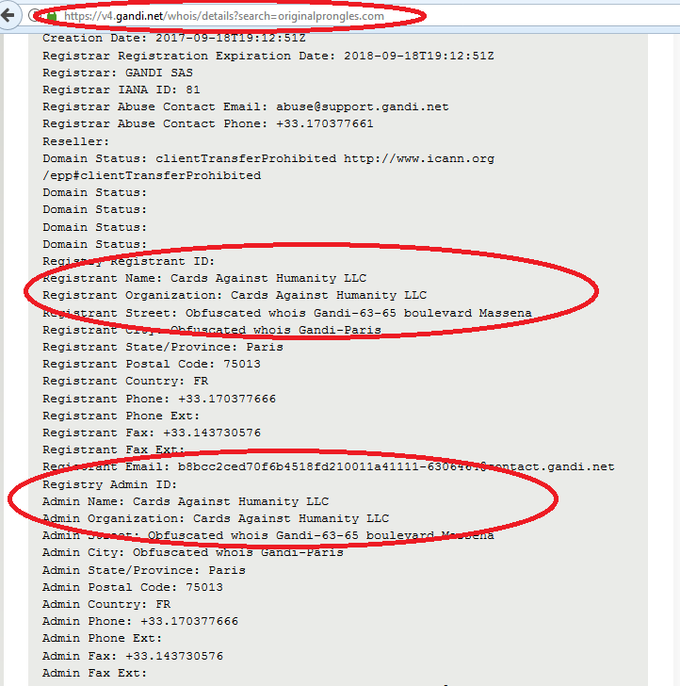Click 'Registrant Country: FR' line
The width and height of the screenshot is (680, 686).
[x=125, y=381]
